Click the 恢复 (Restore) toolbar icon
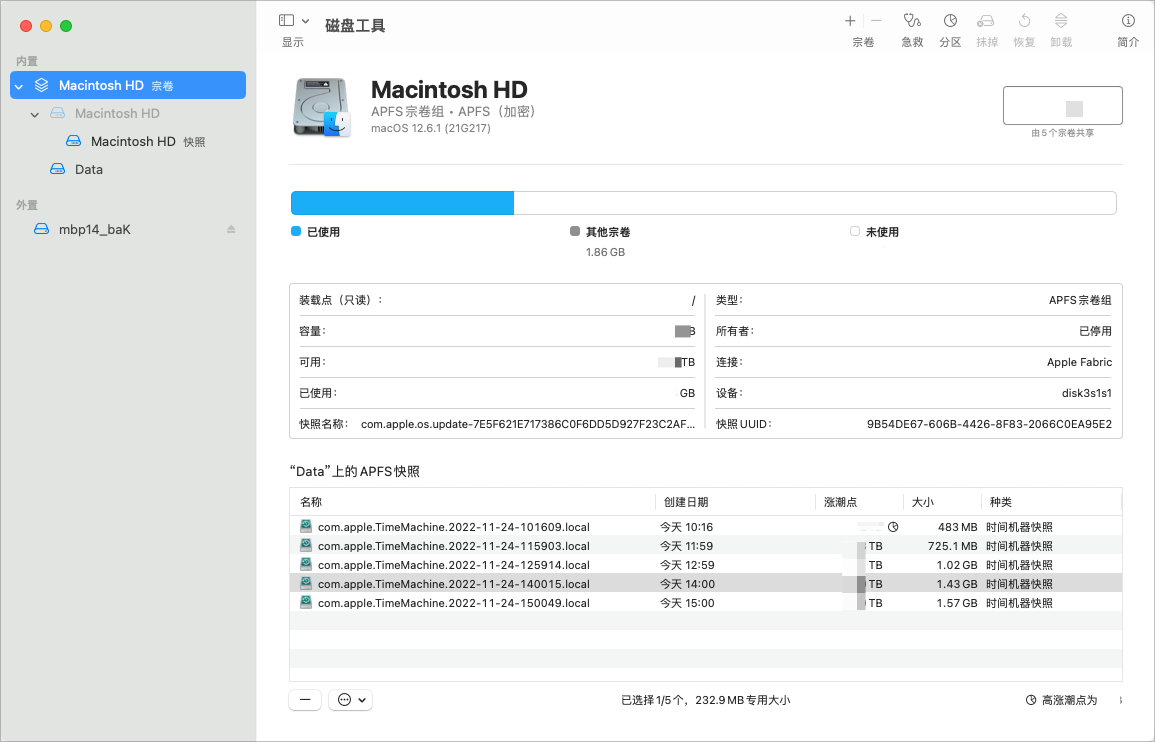Viewport: 1155px width, 742px height. 1024,21
